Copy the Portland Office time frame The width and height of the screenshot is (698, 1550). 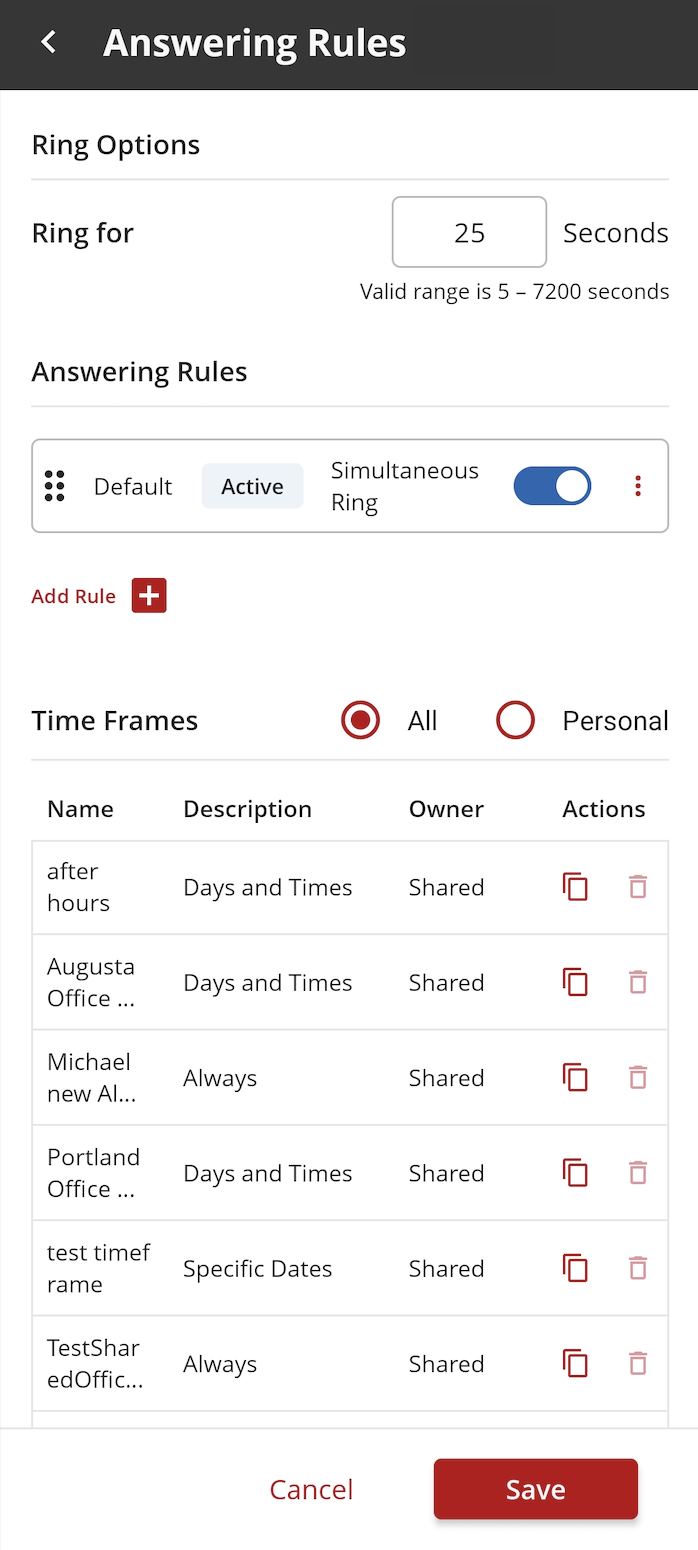[575, 1173]
